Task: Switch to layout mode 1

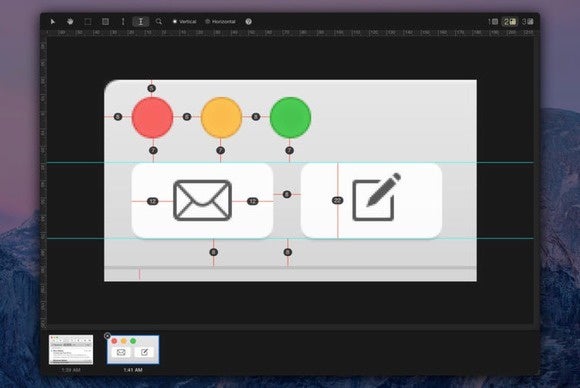Action: pos(493,22)
